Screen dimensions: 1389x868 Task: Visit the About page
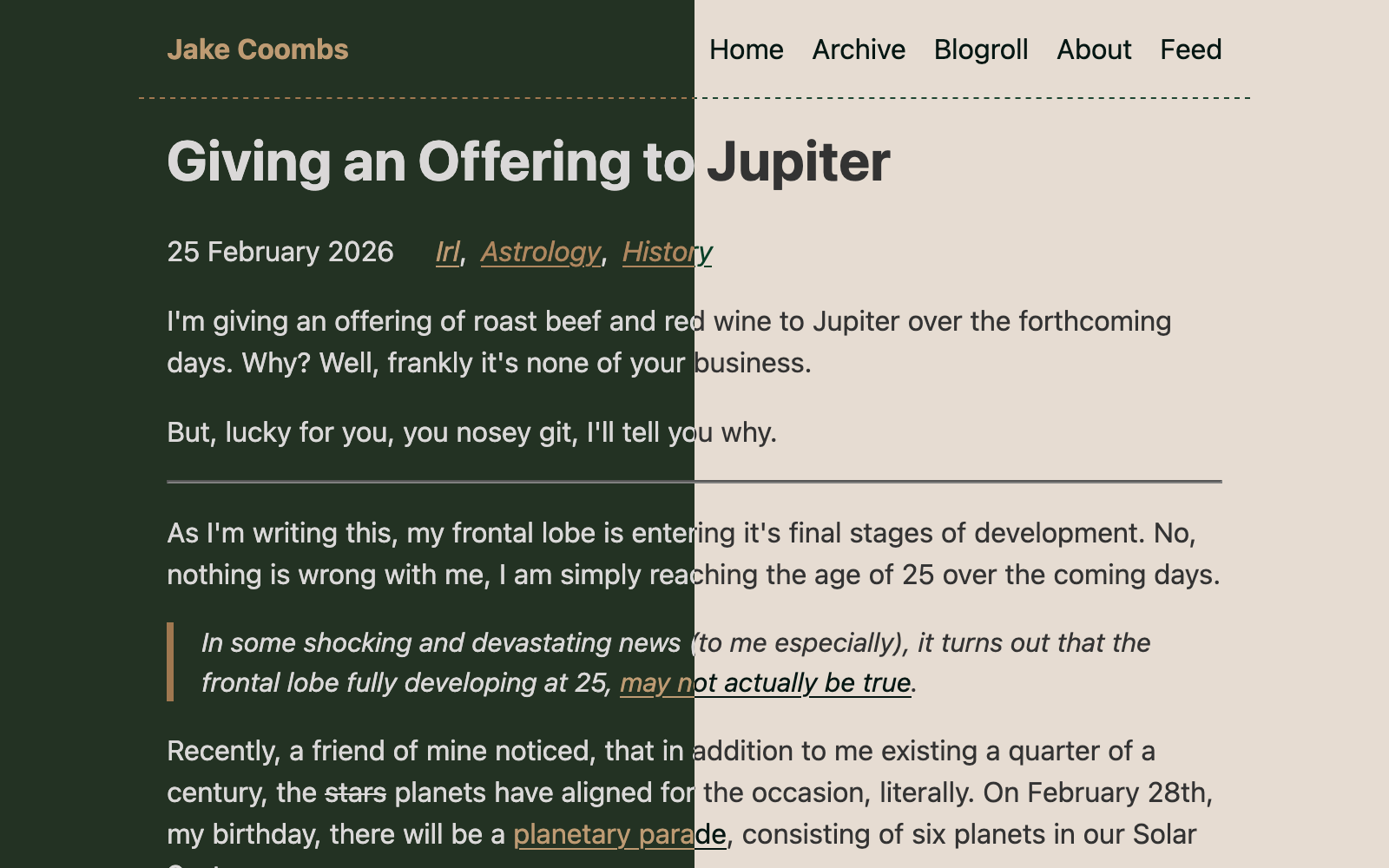click(1094, 49)
